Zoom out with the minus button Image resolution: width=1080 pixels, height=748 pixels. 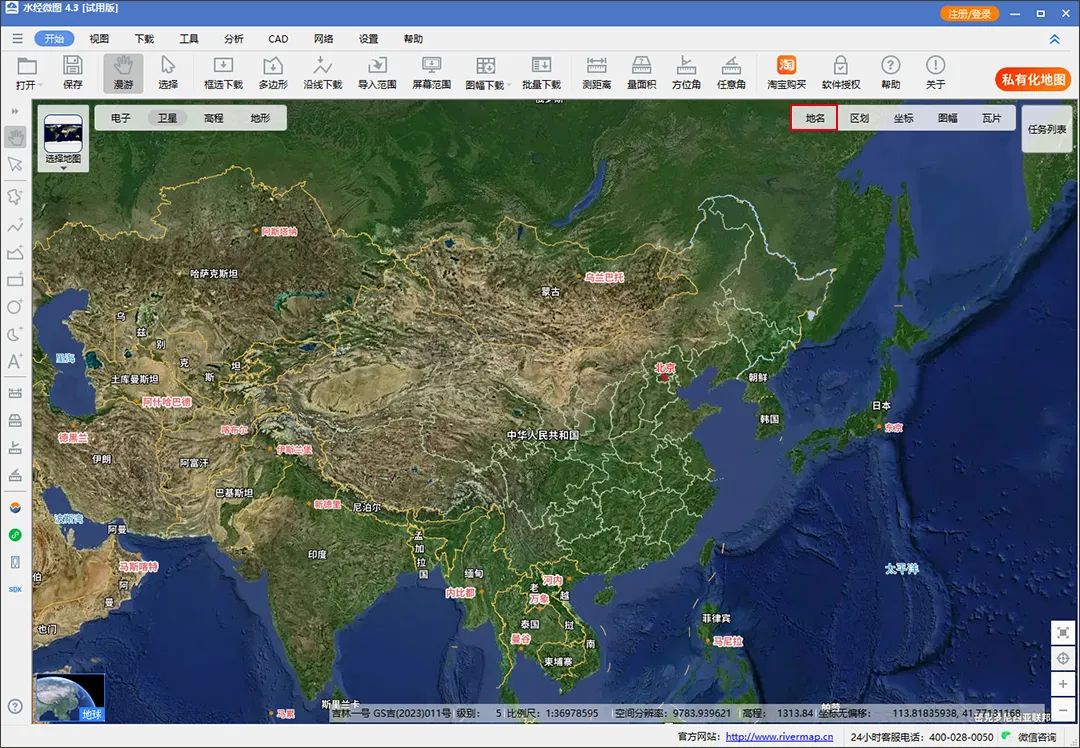pyautogui.click(x=1063, y=709)
